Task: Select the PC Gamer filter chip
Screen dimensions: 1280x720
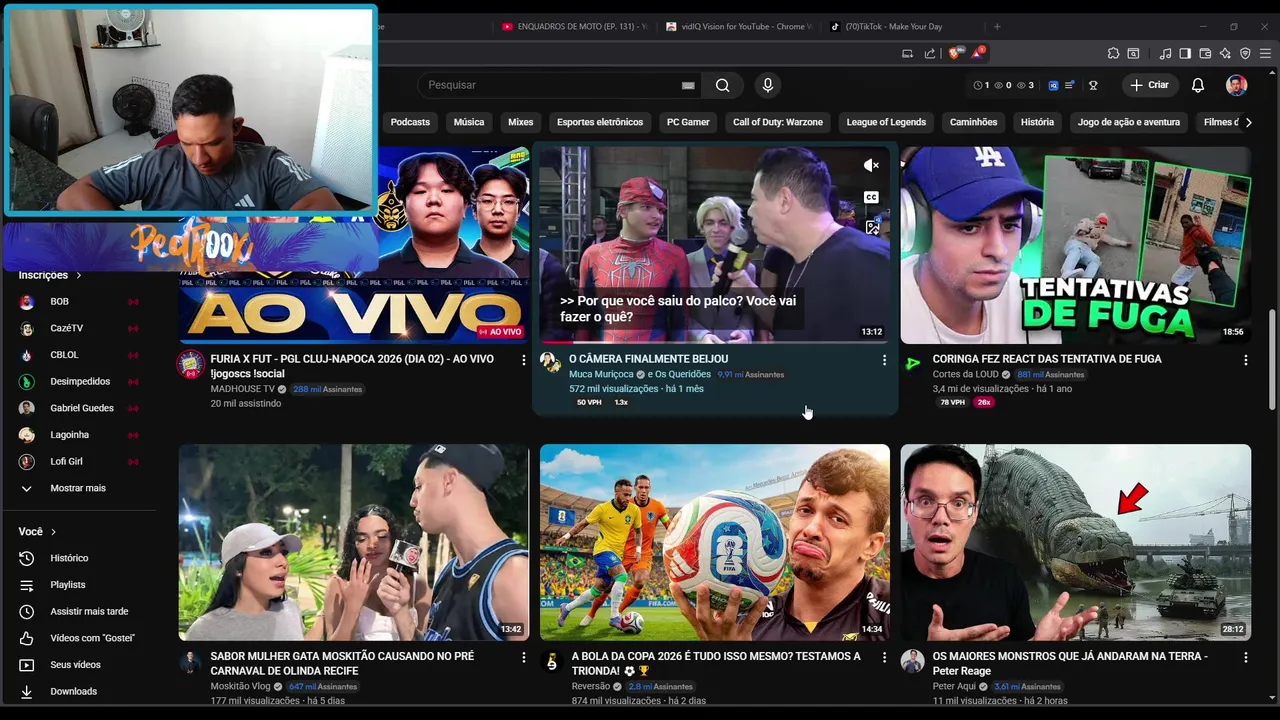Action: pyautogui.click(x=688, y=122)
